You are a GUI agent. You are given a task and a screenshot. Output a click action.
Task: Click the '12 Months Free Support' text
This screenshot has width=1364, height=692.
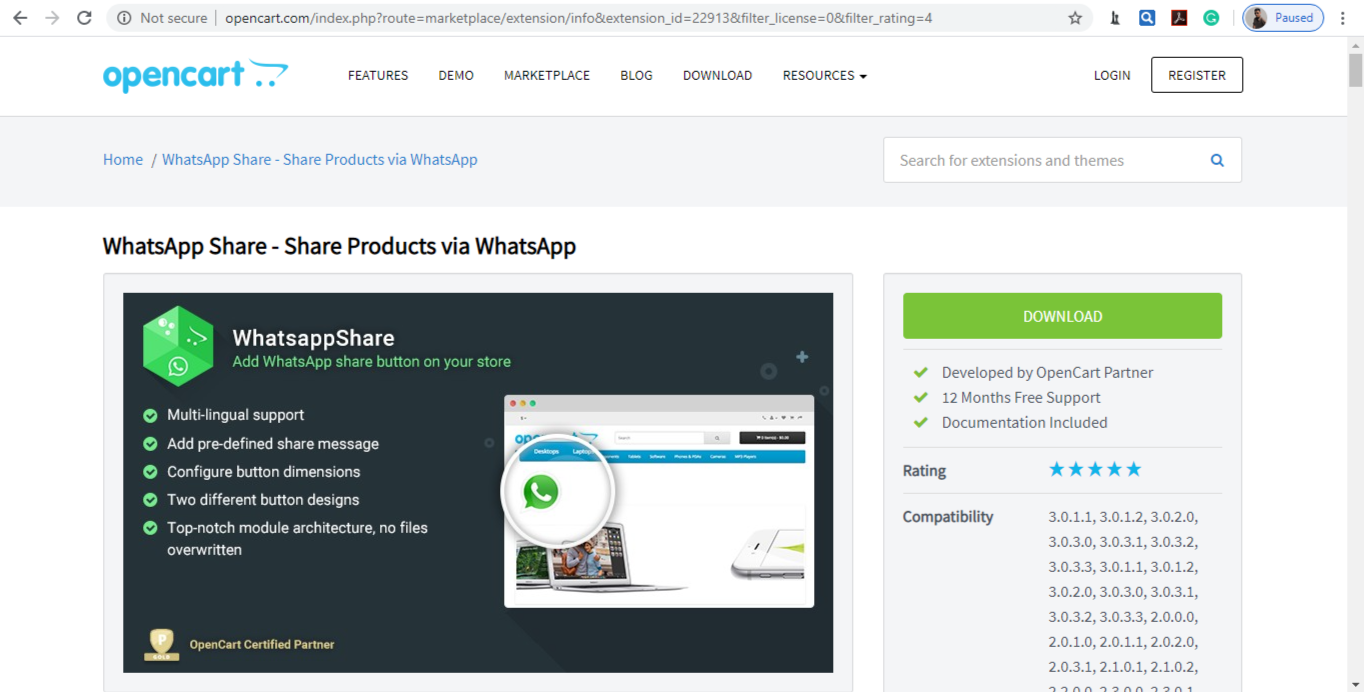1021,397
